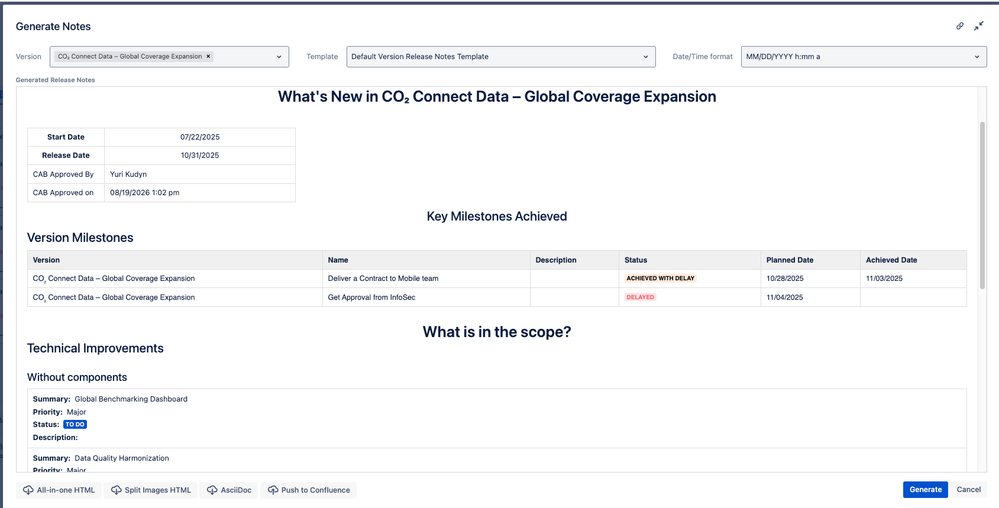Select 'Get Approval from InfoSec' milestone
999x508 pixels.
coord(371,297)
